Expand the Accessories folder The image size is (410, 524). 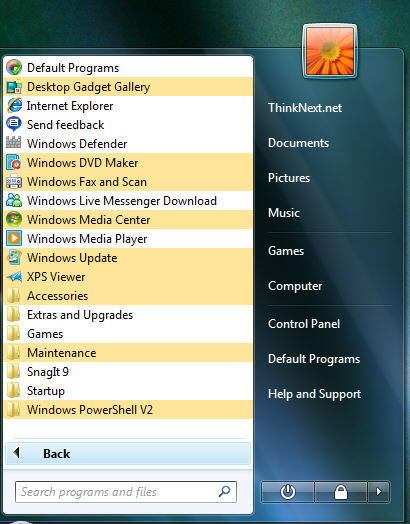coord(128,296)
